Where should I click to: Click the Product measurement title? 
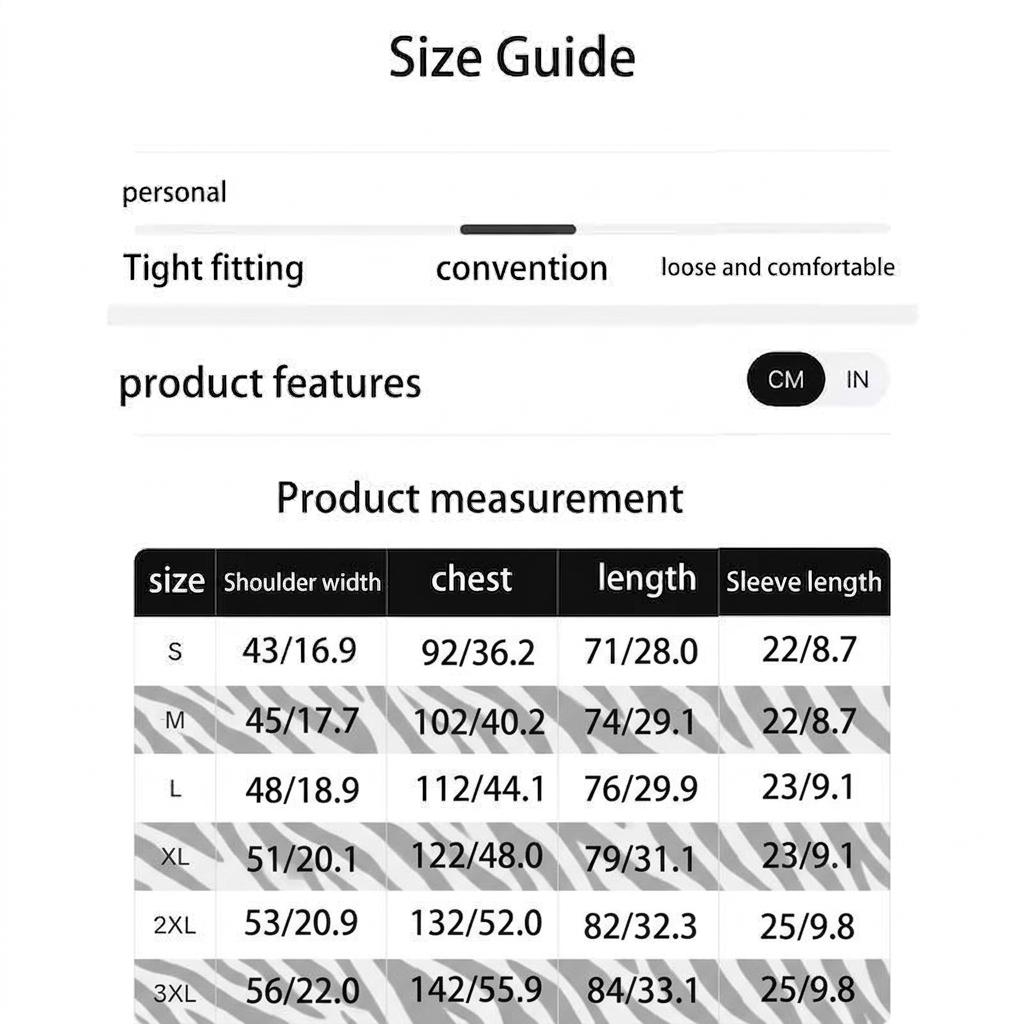pyautogui.click(x=480, y=498)
